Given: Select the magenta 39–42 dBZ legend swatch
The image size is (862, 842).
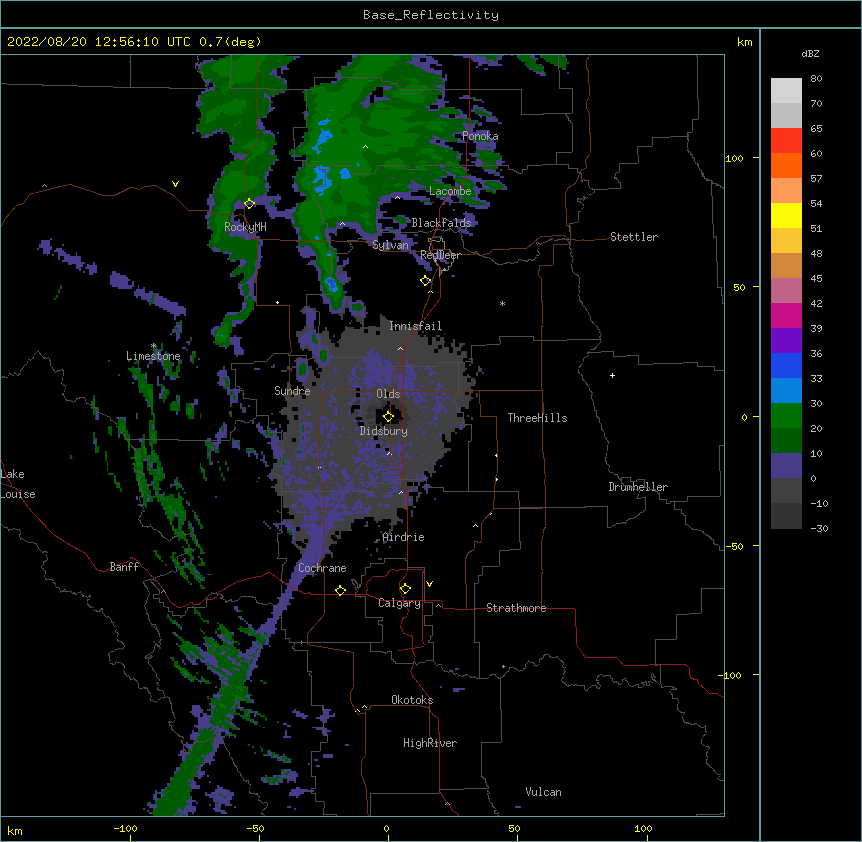Looking at the screenshot, I should pos(786,315).
